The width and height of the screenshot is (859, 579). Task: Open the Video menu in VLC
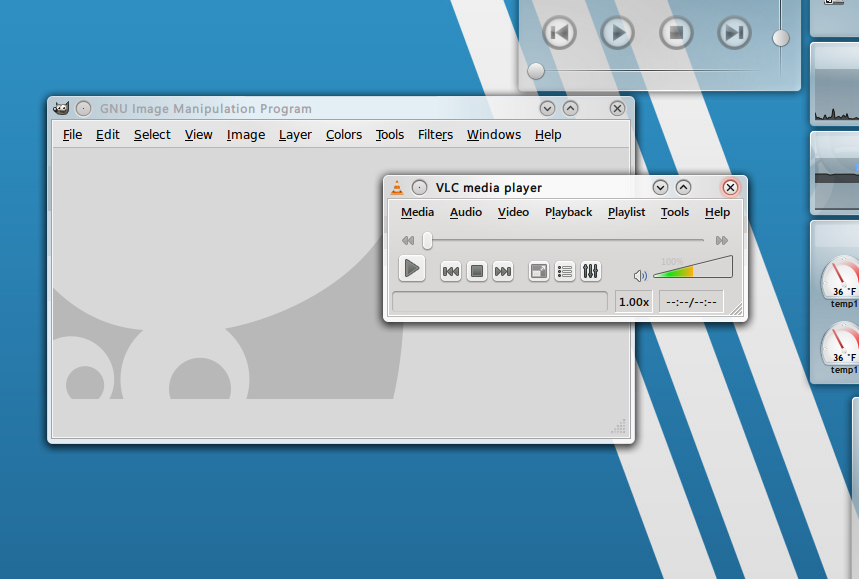coord(513,213)
